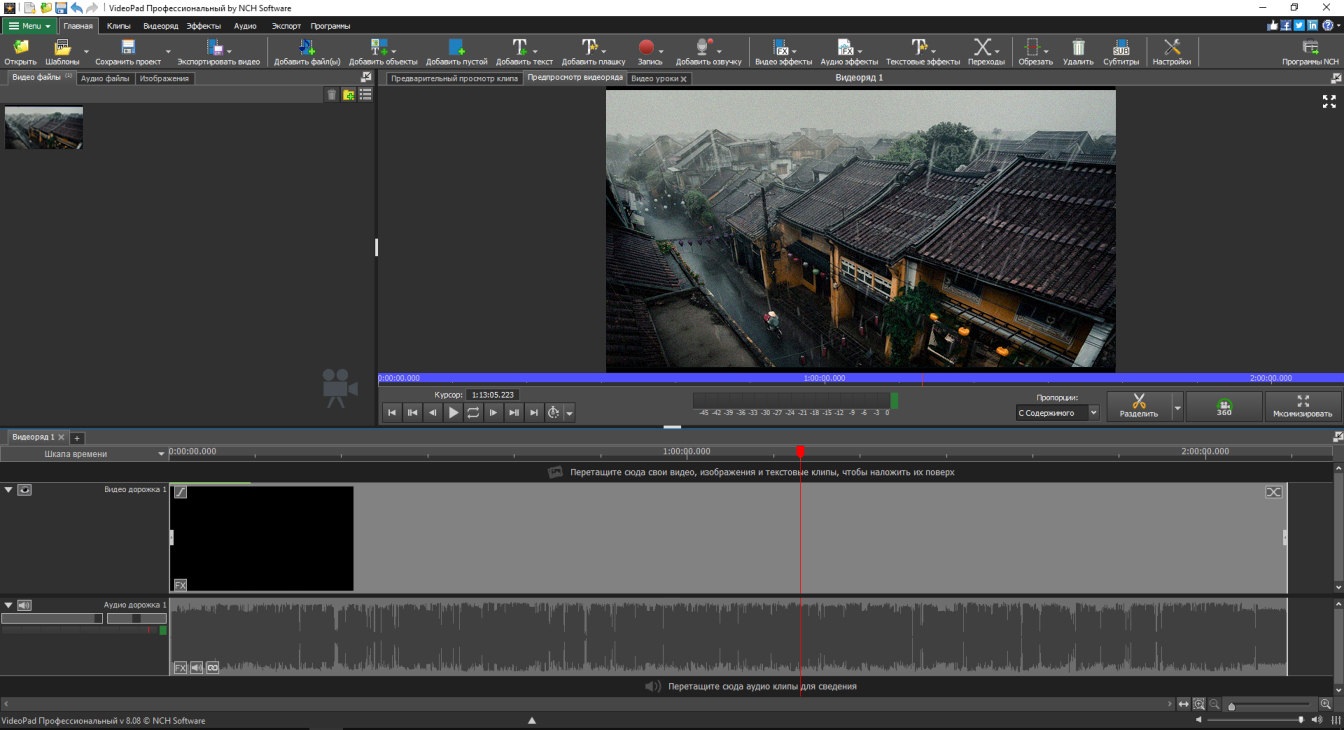Adjust Аудио дорожка 1 pan slider
The height and width of the screenshot is (730, 1344).
(136, 618)
